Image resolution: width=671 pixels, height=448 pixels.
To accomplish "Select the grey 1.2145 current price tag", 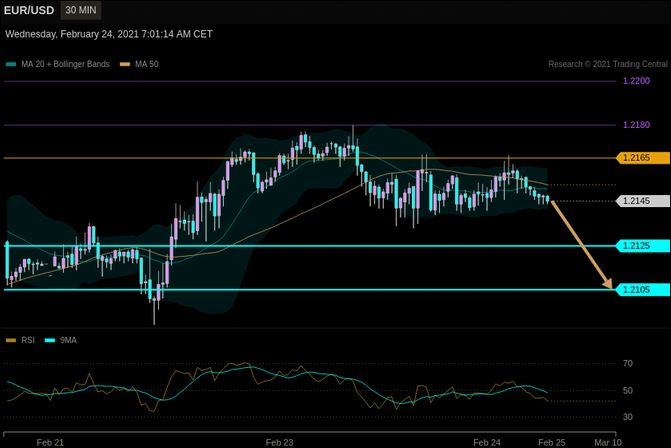I will 643,201.
